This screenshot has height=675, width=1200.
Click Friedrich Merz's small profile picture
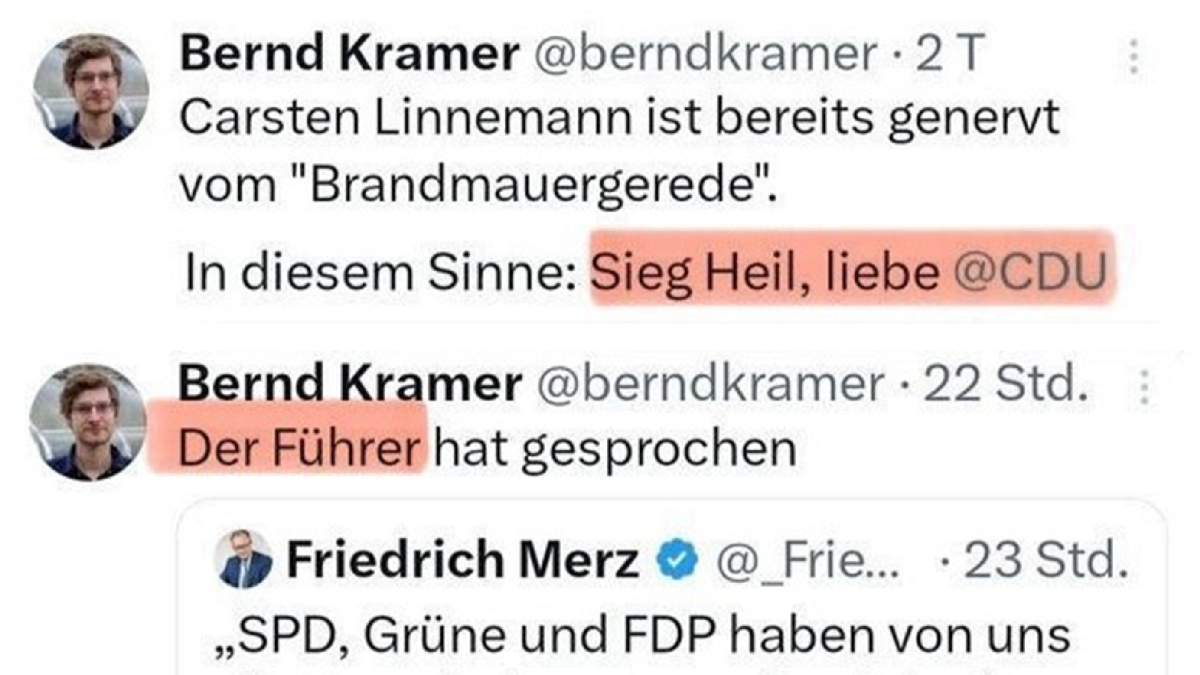[245, 559]
